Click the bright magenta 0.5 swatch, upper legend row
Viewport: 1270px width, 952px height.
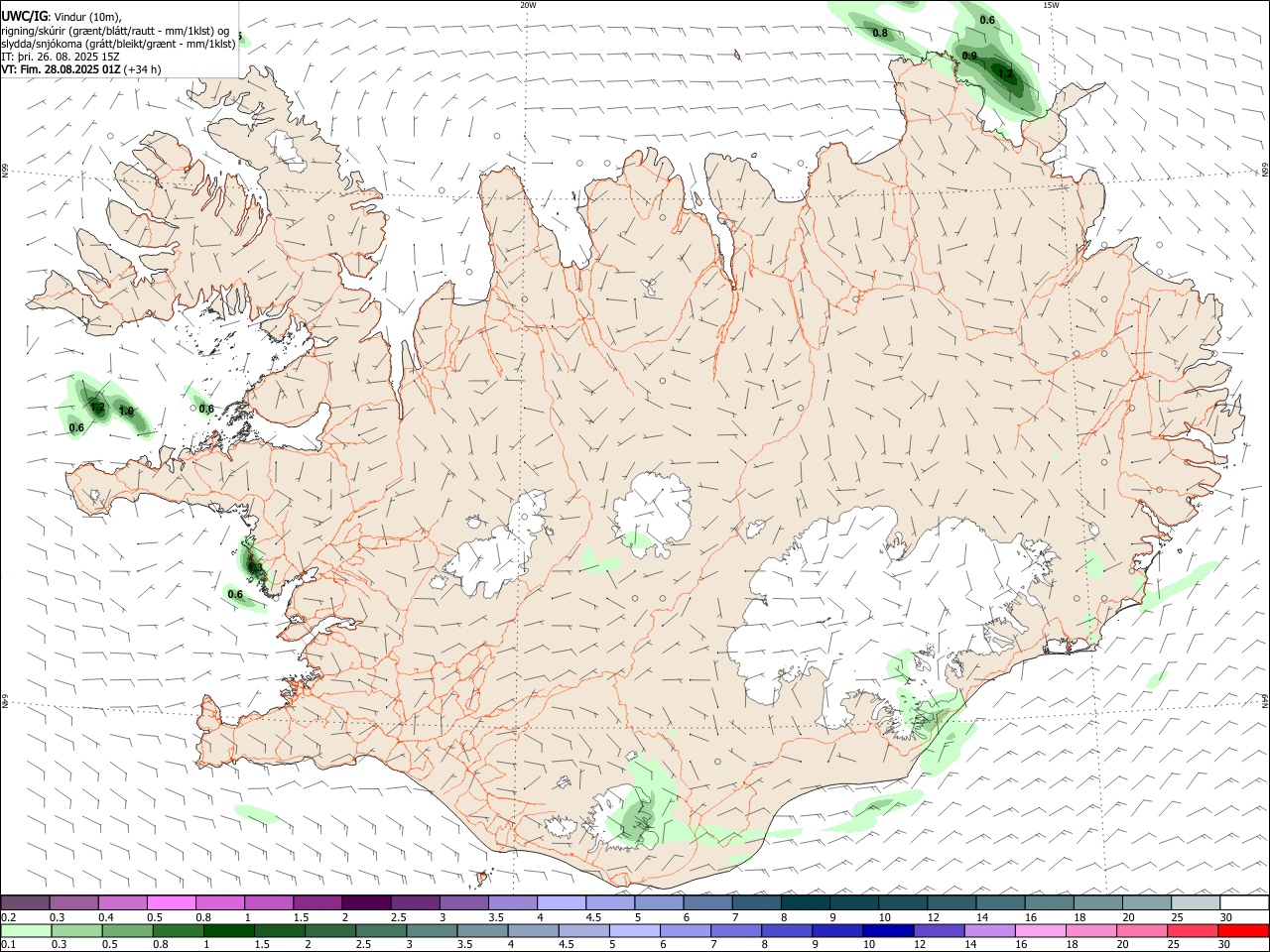[x=171, y=902]
